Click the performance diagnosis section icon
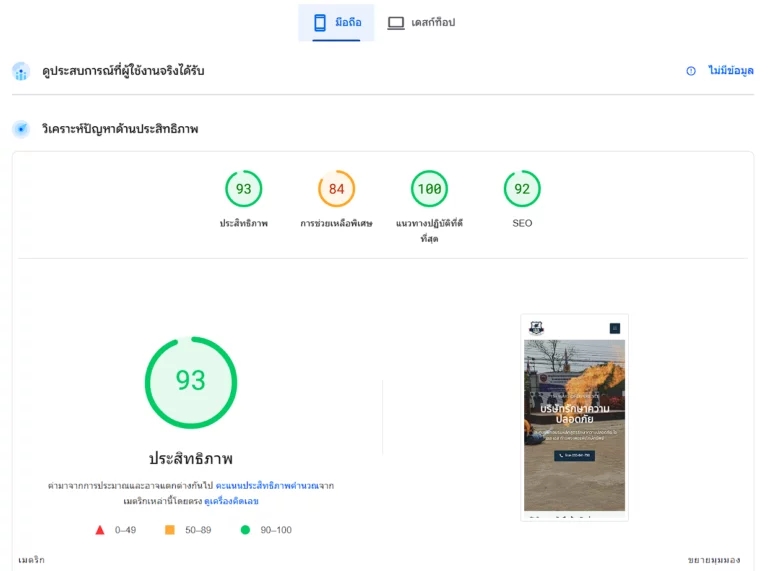Screen dimensions: 768x571 pos(21,129)
